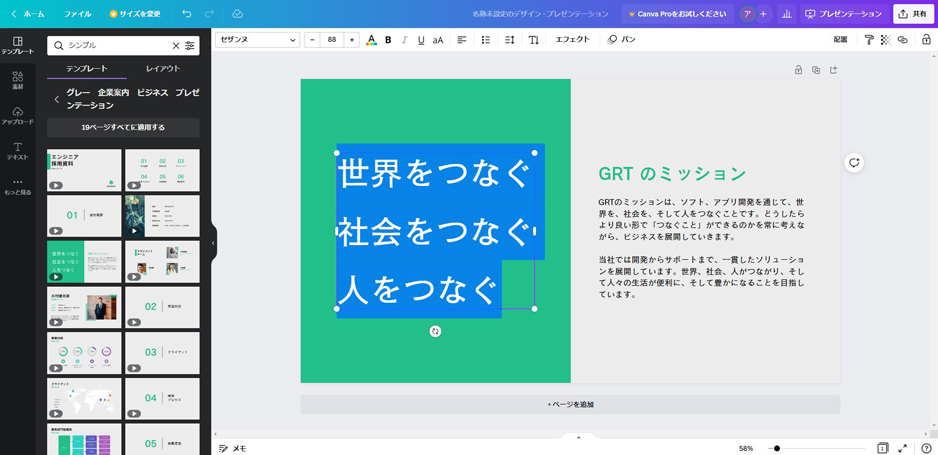Collapse the side panel with the chevron handle
938x455 pixels.
(x=213, y=242)
